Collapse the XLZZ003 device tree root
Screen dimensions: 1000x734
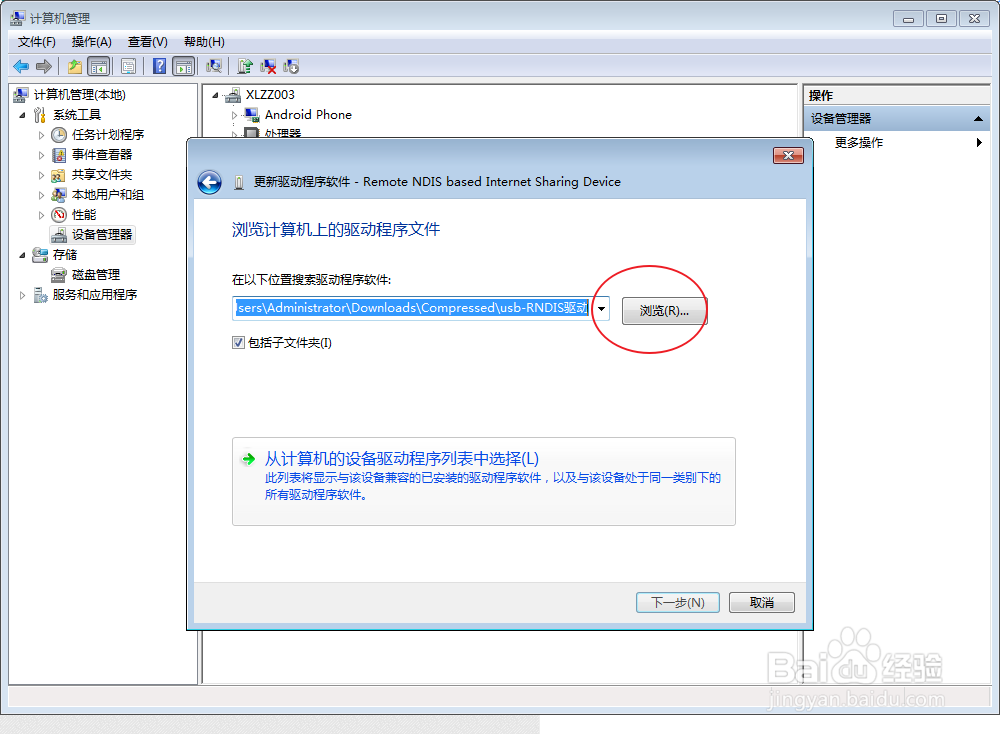pyautogui.click(x=215, y=96)
